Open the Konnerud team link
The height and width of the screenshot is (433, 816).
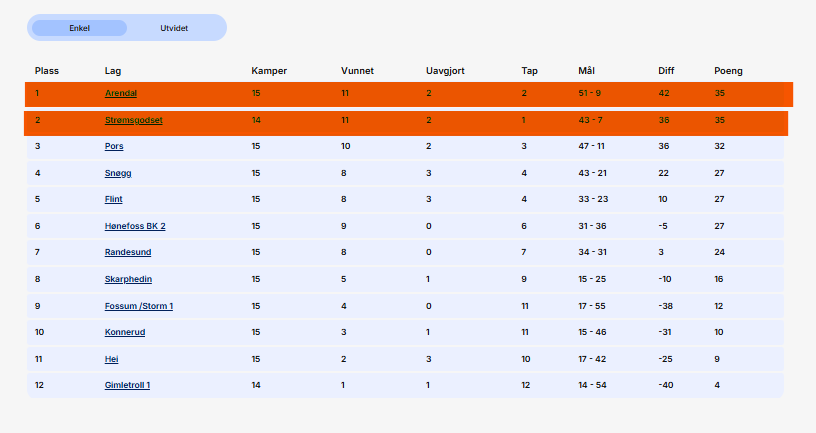pos(125,332)
